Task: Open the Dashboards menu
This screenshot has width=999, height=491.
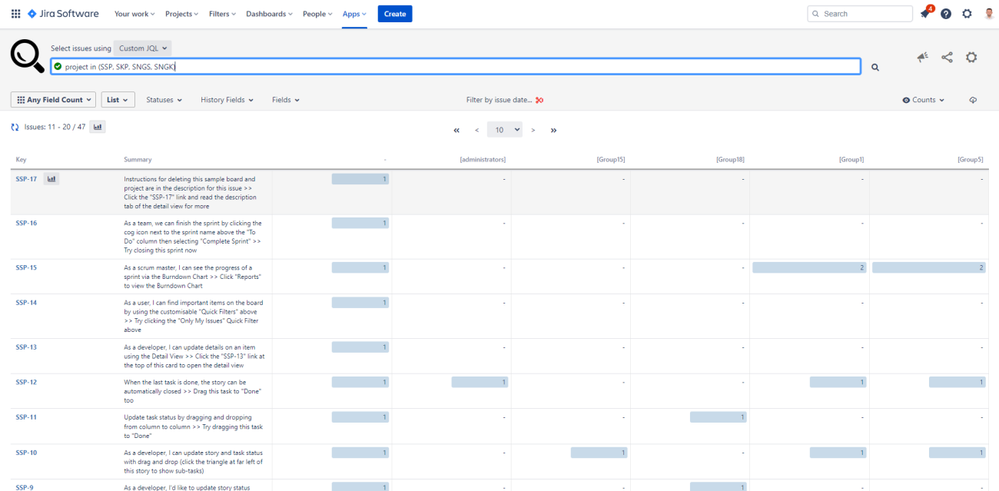Action: click(x=270, y=13)
